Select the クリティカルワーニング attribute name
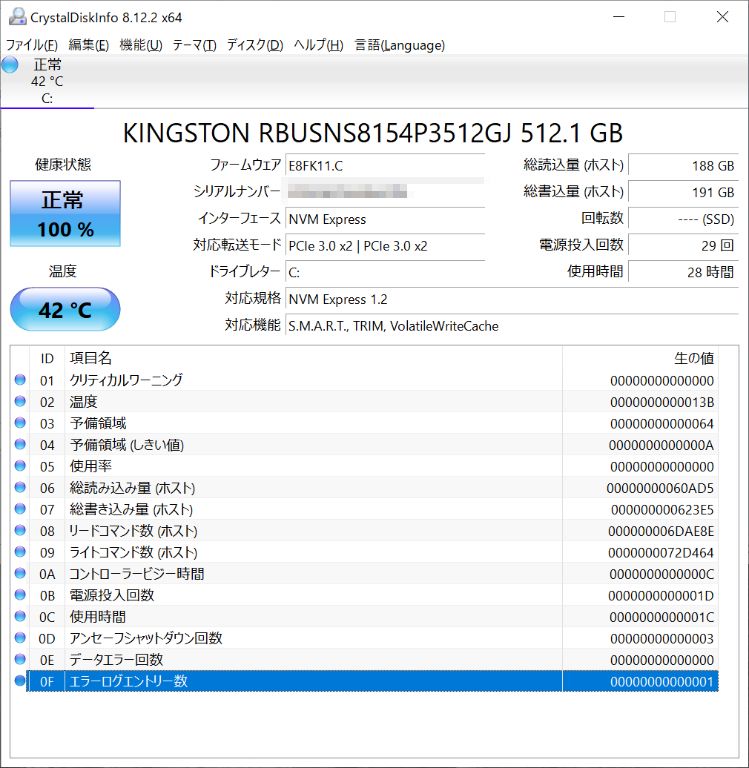The image size is (749, 768). 126,380
